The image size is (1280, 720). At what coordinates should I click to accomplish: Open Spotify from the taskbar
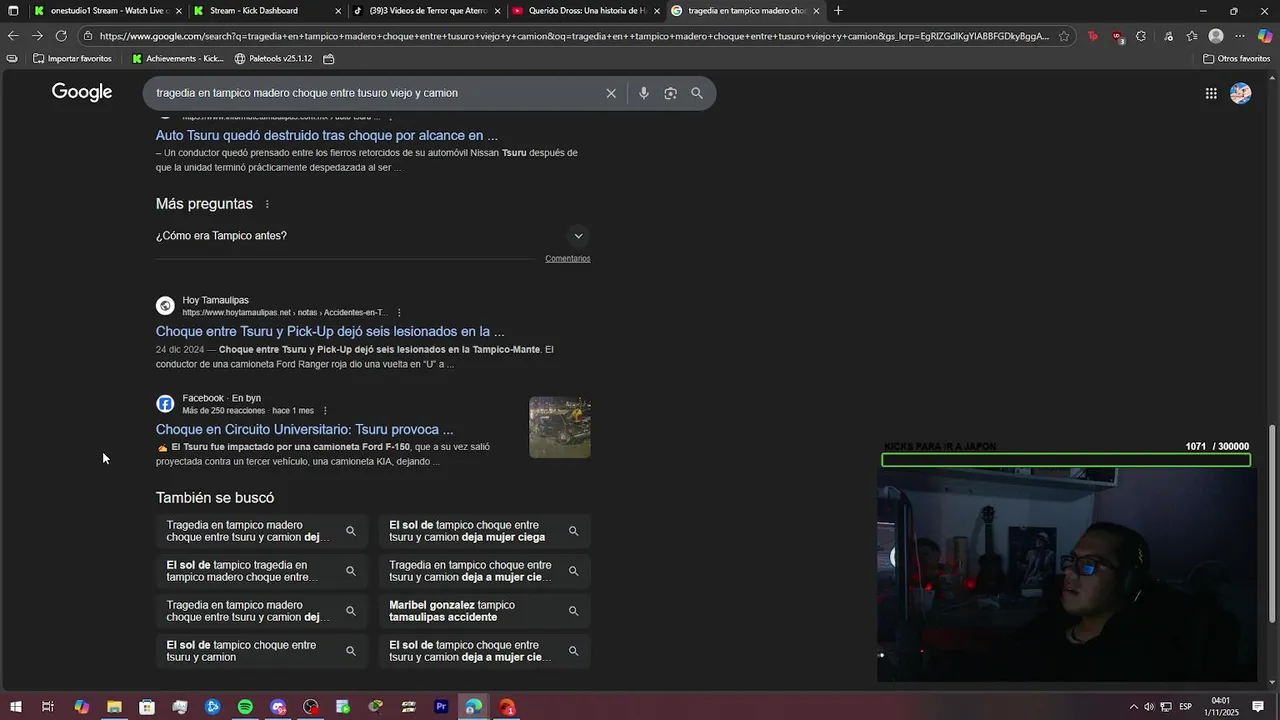245,707
